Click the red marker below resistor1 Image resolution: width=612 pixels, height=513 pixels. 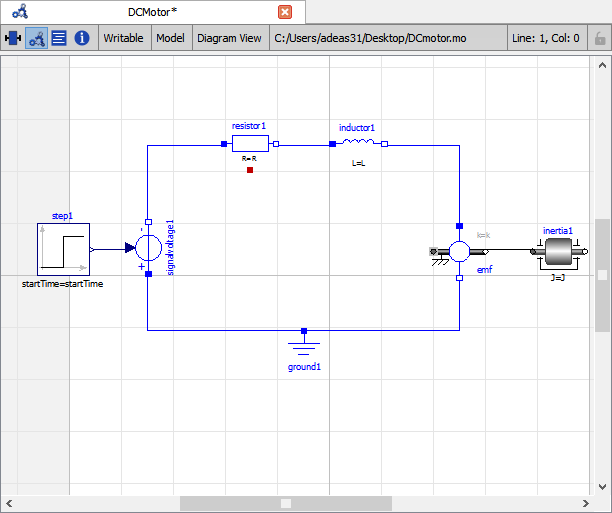coord(250,171)
